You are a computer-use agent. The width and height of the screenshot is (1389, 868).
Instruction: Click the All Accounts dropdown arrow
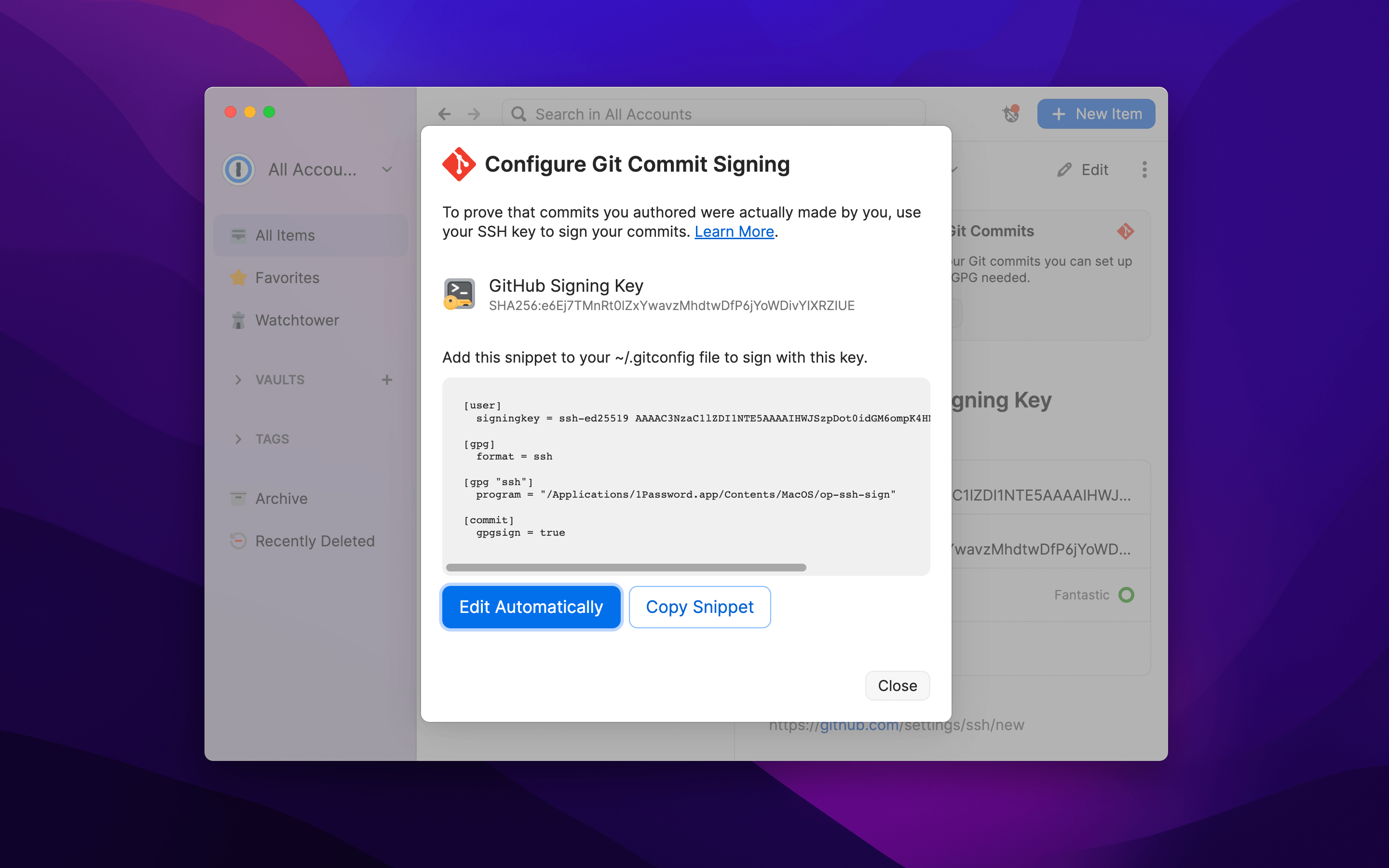point(394,169)
